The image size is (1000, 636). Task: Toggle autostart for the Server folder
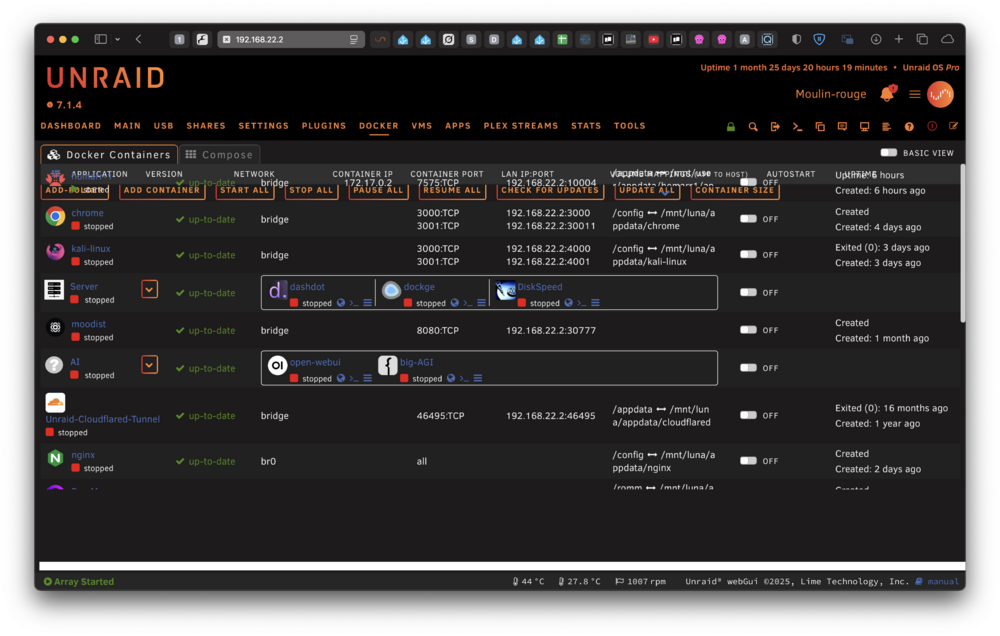(x=748, y=292)
